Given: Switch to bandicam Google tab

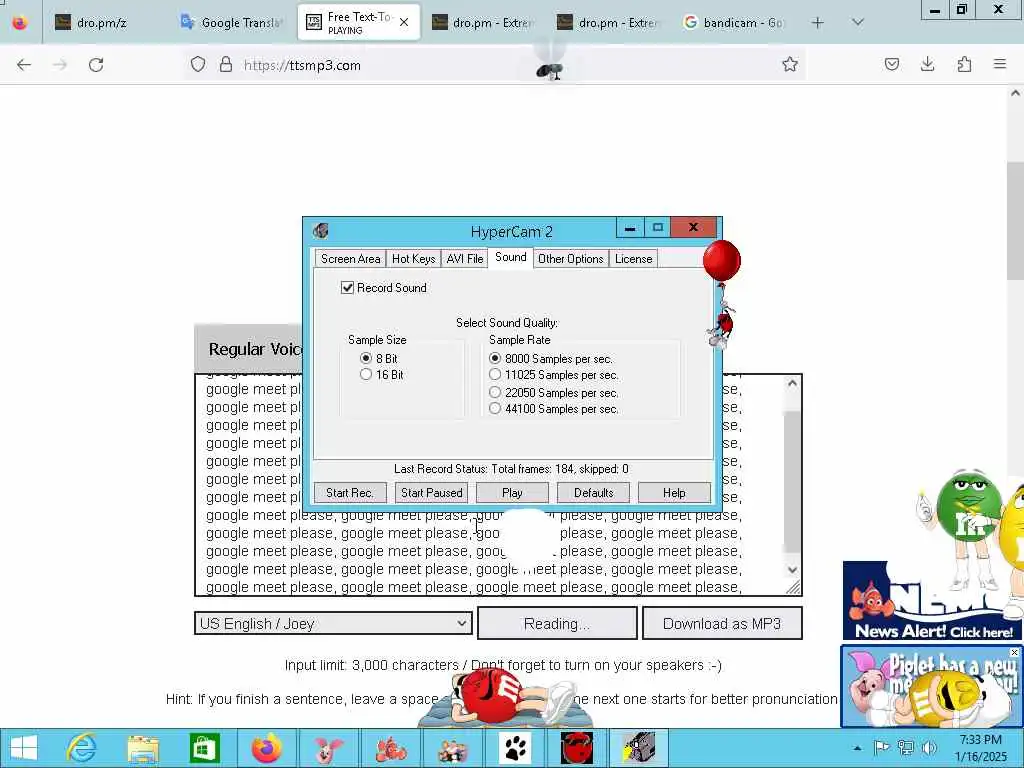Looking at the screenshot, I should 734,23.
